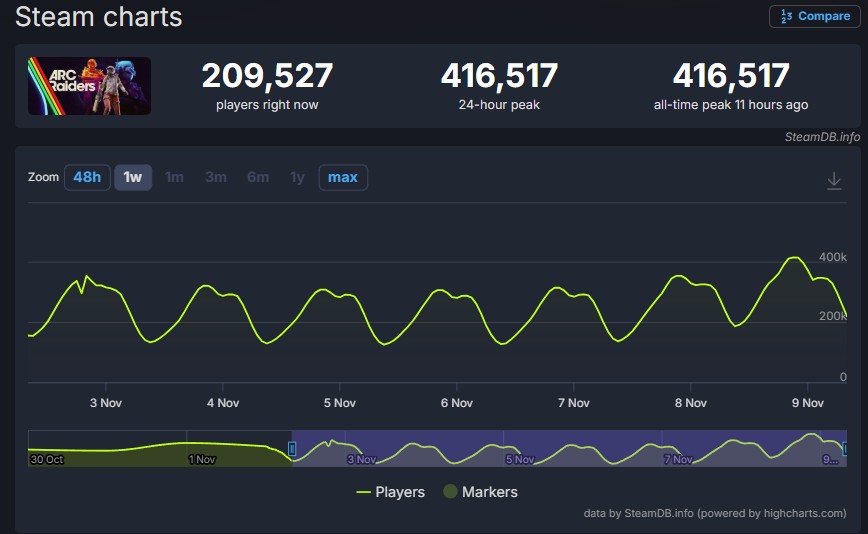Click the 30 Oct navigator label
The image size is (868, 534).
coord(47,459)
